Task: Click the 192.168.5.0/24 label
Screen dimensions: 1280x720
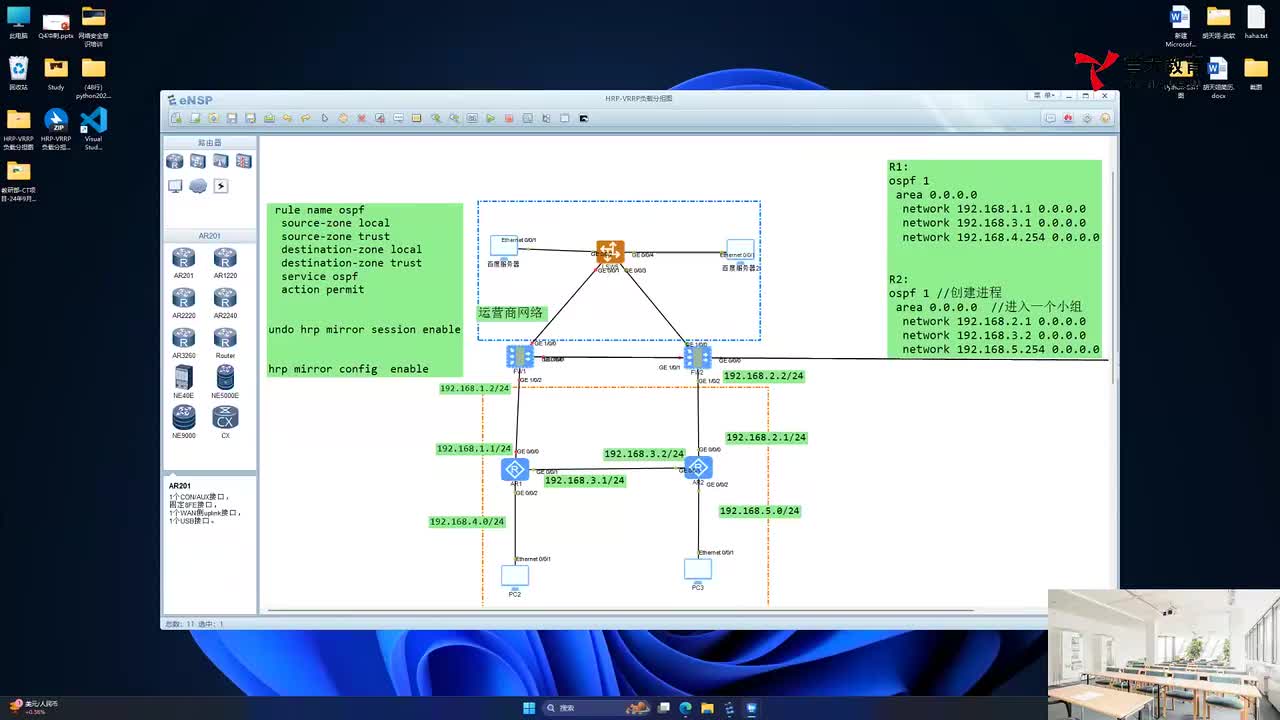Action: click(760, 511)
